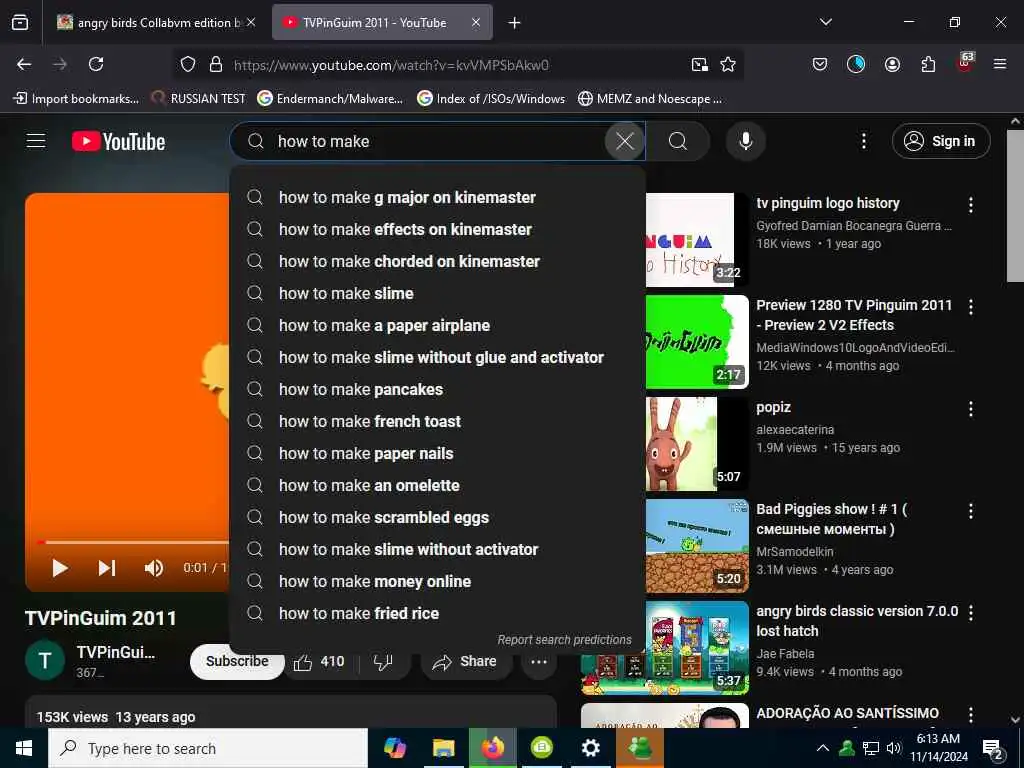
Task: Open TVPinGuim channel avatar
Action: pos(45,661)
